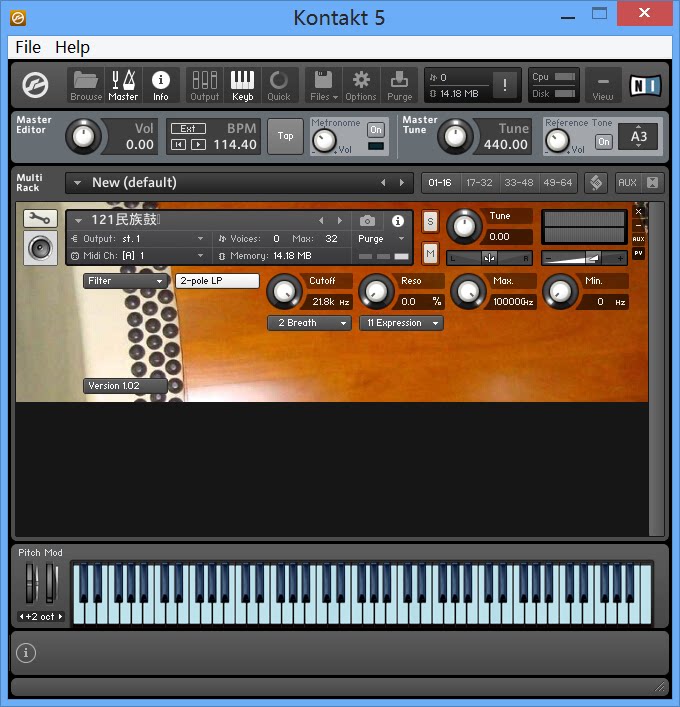Open the KSP multi script editor
Screen dimensions: 680x707
tap(596, 183)
